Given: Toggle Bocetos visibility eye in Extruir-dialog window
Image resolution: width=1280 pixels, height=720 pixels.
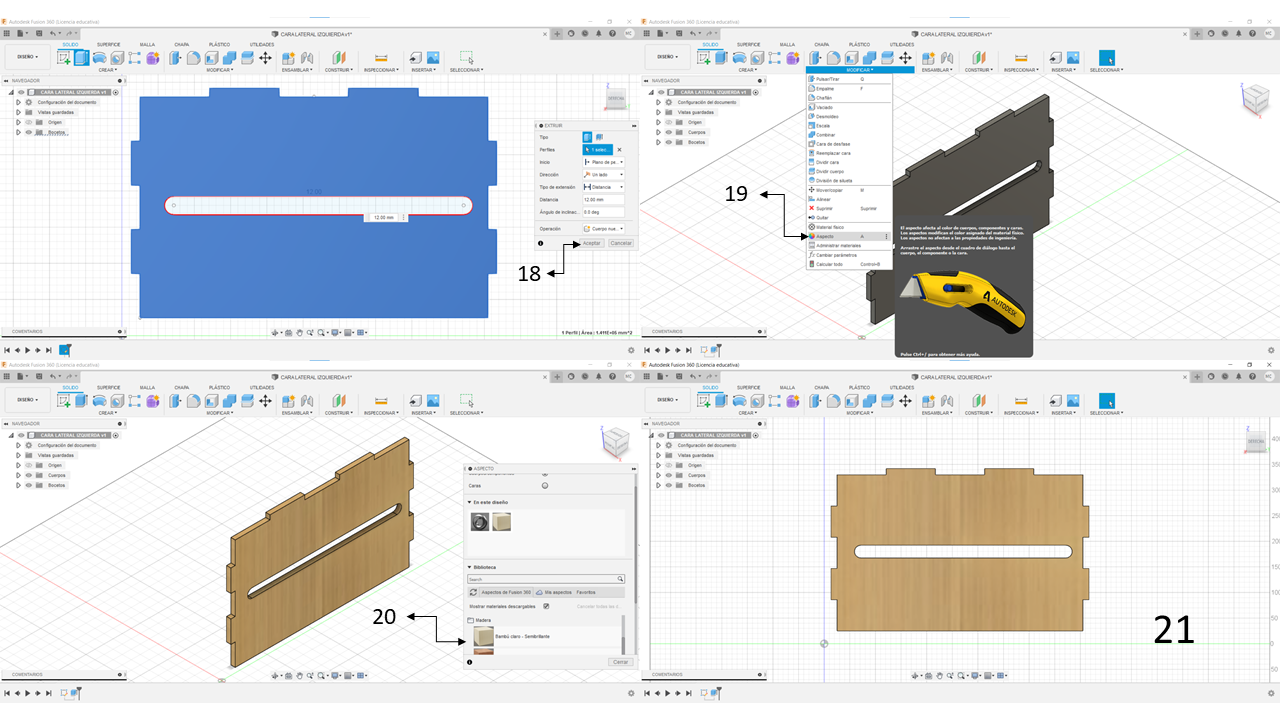Looking at the screenshot, I should 28,132.
